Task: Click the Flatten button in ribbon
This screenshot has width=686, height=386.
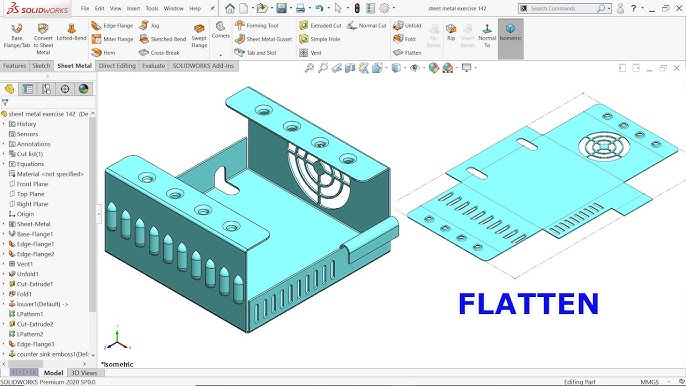Action: pos(407,53)
